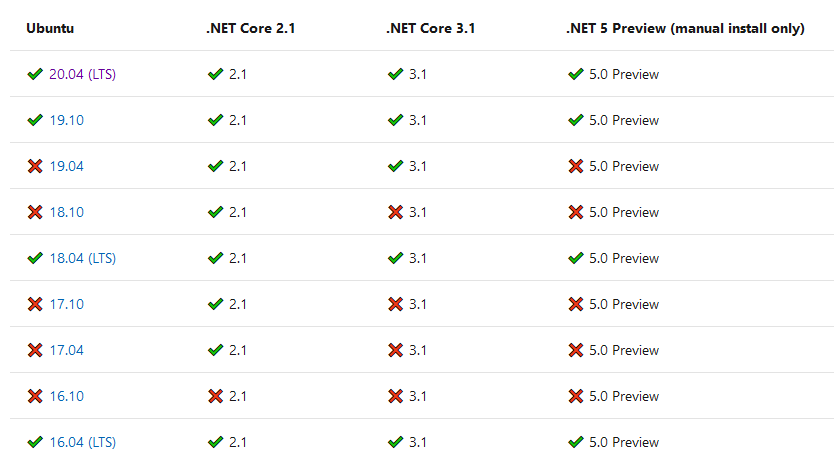The image size is (834, 476).
Task: Open the Ubuntu 19.04 link
Action: point(66,166)
